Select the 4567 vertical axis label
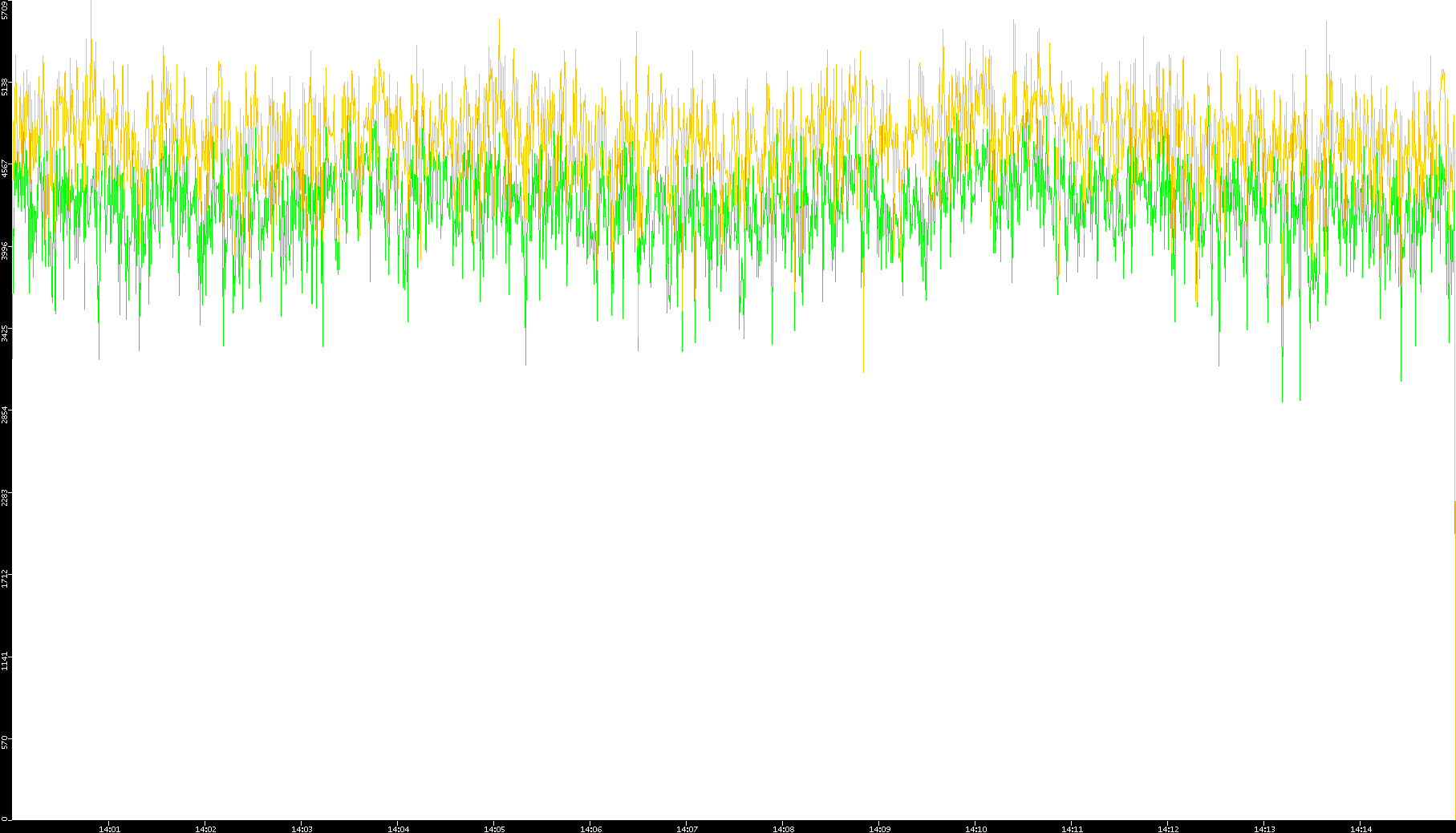 (x=6, y=168)
